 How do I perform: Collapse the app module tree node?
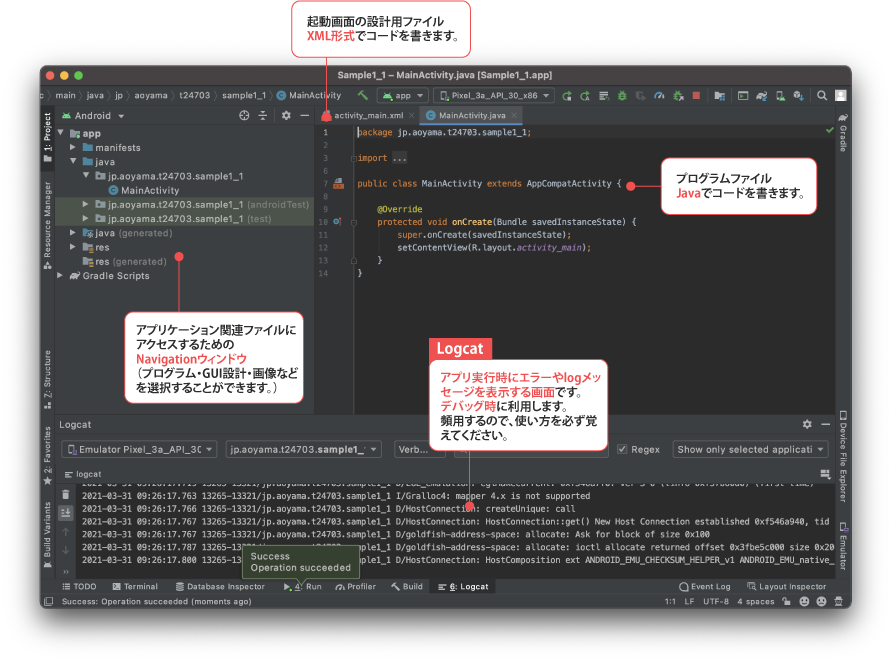[60, 133]
